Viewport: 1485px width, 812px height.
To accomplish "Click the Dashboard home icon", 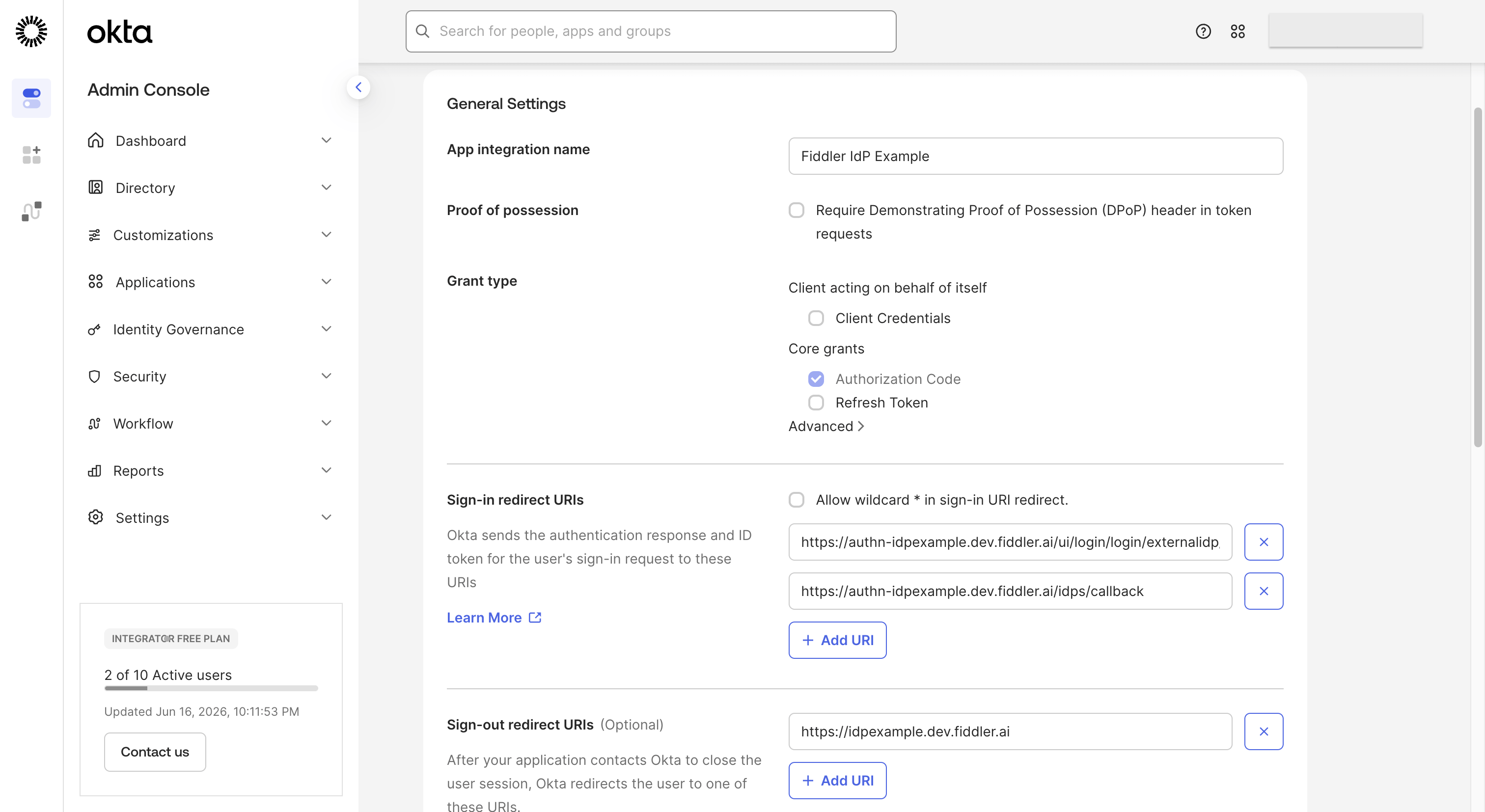I will tap(96, 140).
